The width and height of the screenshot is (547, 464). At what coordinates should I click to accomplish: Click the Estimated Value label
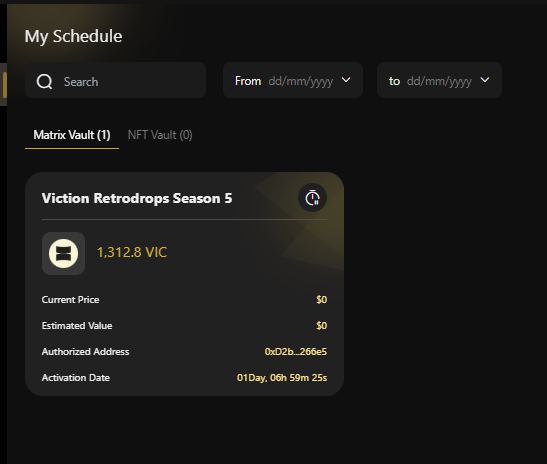click(x=77, y=325)
